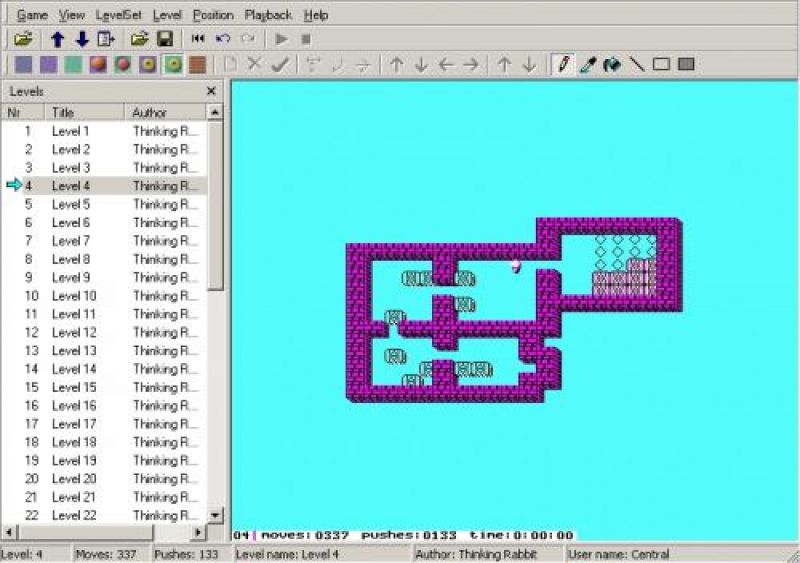Open the LevelSet menu

click(x=118, y=15)
